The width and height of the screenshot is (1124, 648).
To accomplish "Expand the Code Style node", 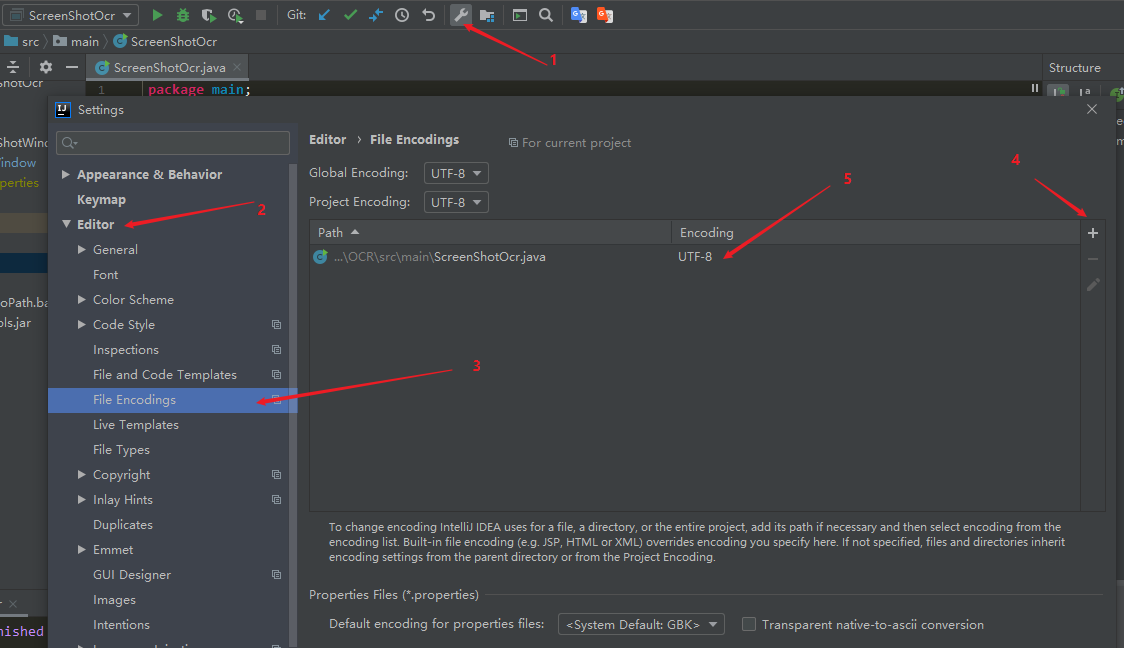I will (x=82, y=325).
